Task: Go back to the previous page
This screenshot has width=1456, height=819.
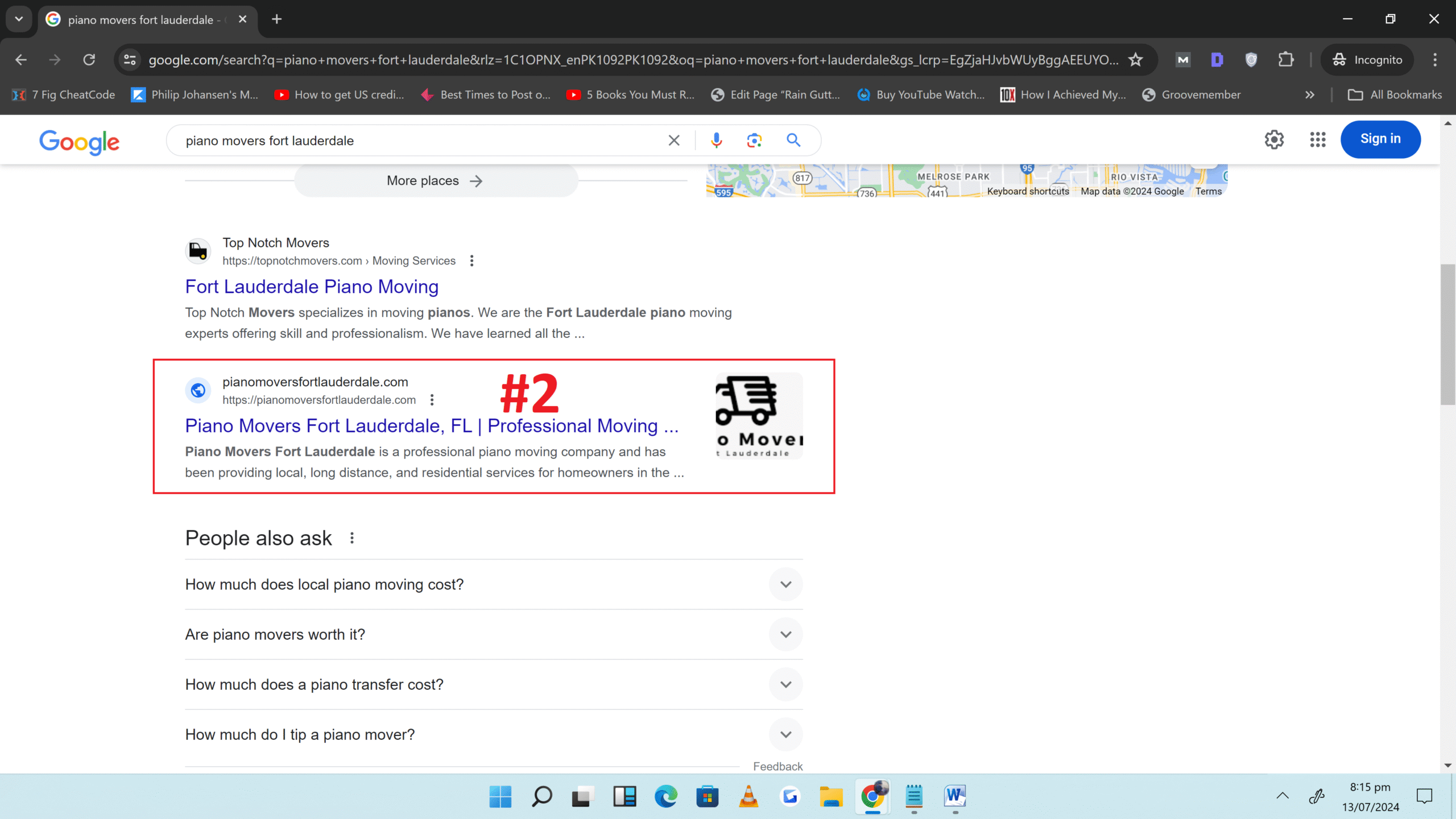Action: pos(21,60)
